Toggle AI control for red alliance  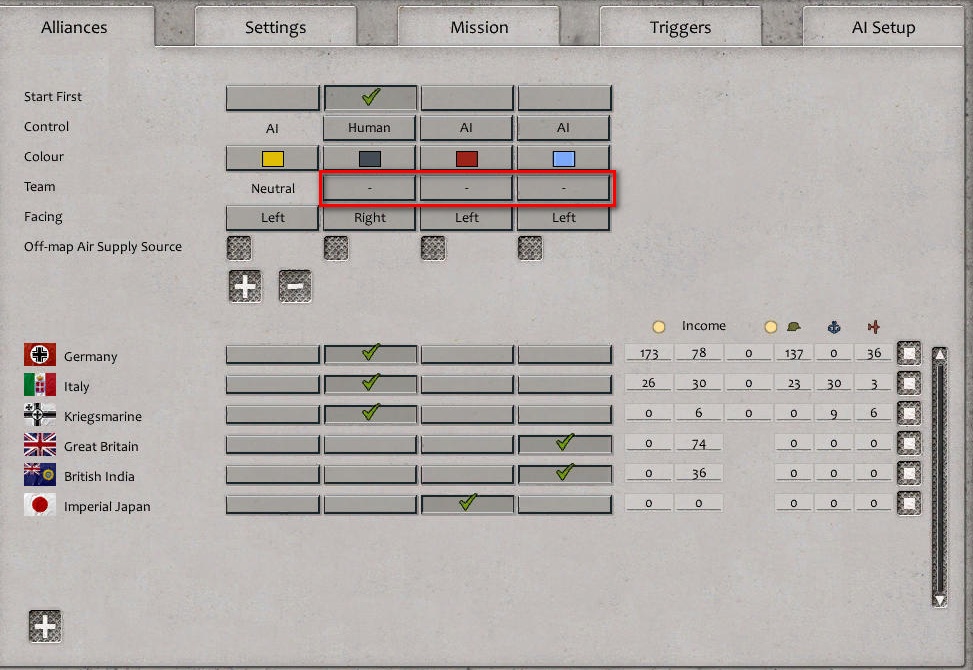tap(467, 128)
